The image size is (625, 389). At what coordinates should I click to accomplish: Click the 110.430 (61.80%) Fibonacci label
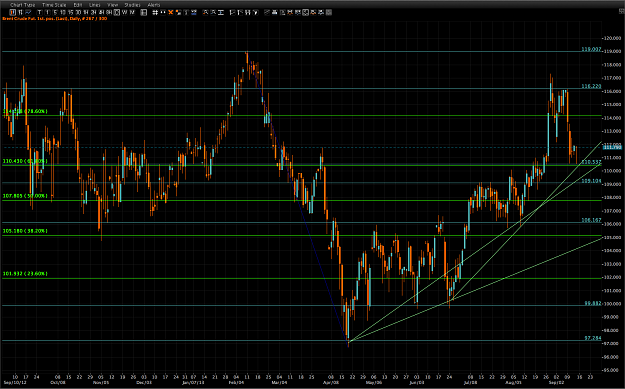click(x=25, y=161)
